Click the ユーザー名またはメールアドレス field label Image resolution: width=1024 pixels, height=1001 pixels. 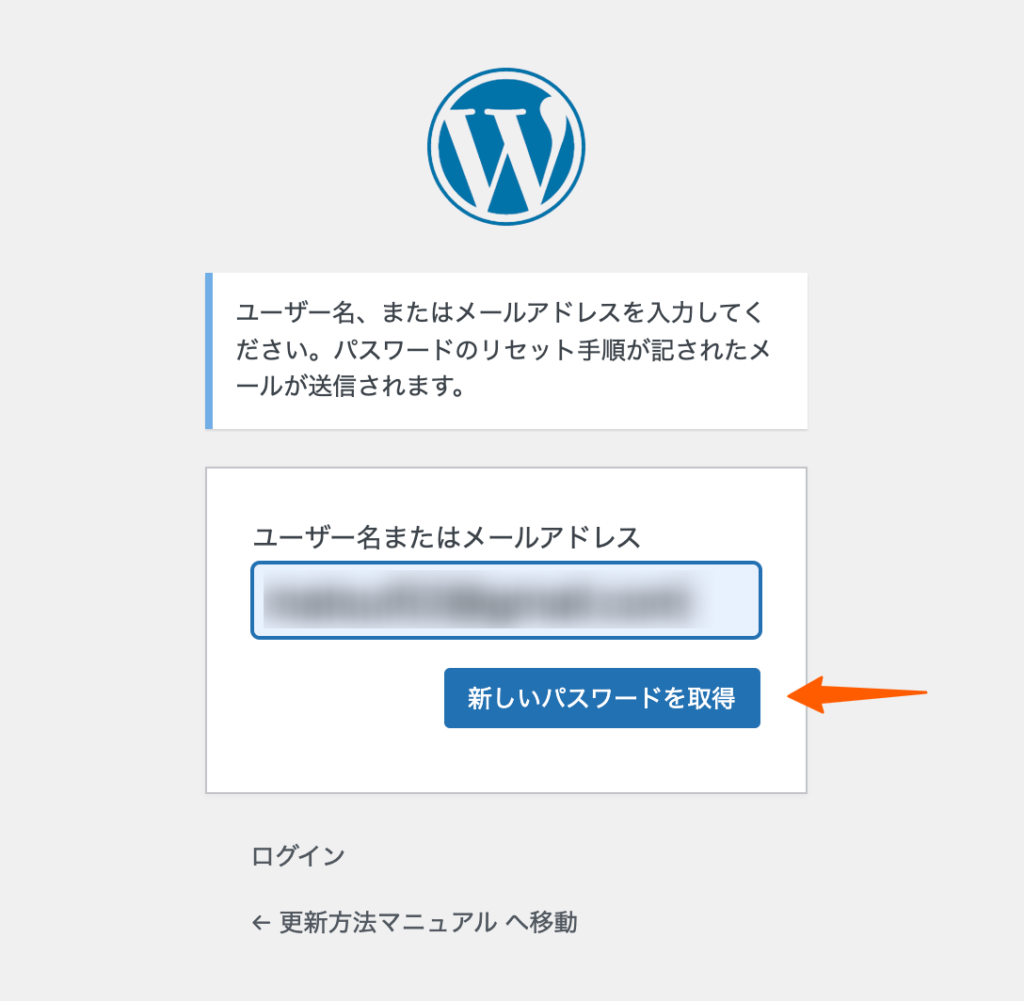447,537
